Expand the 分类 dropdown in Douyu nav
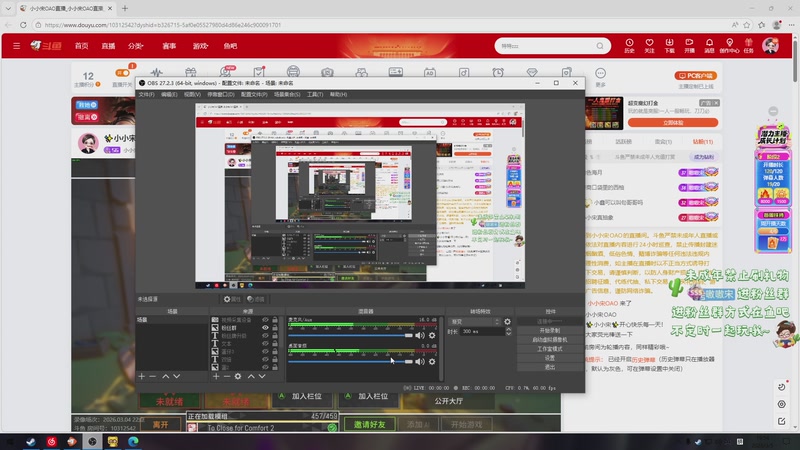The height and width of the screenshot is (450, 800). click(x=136, y=46)
